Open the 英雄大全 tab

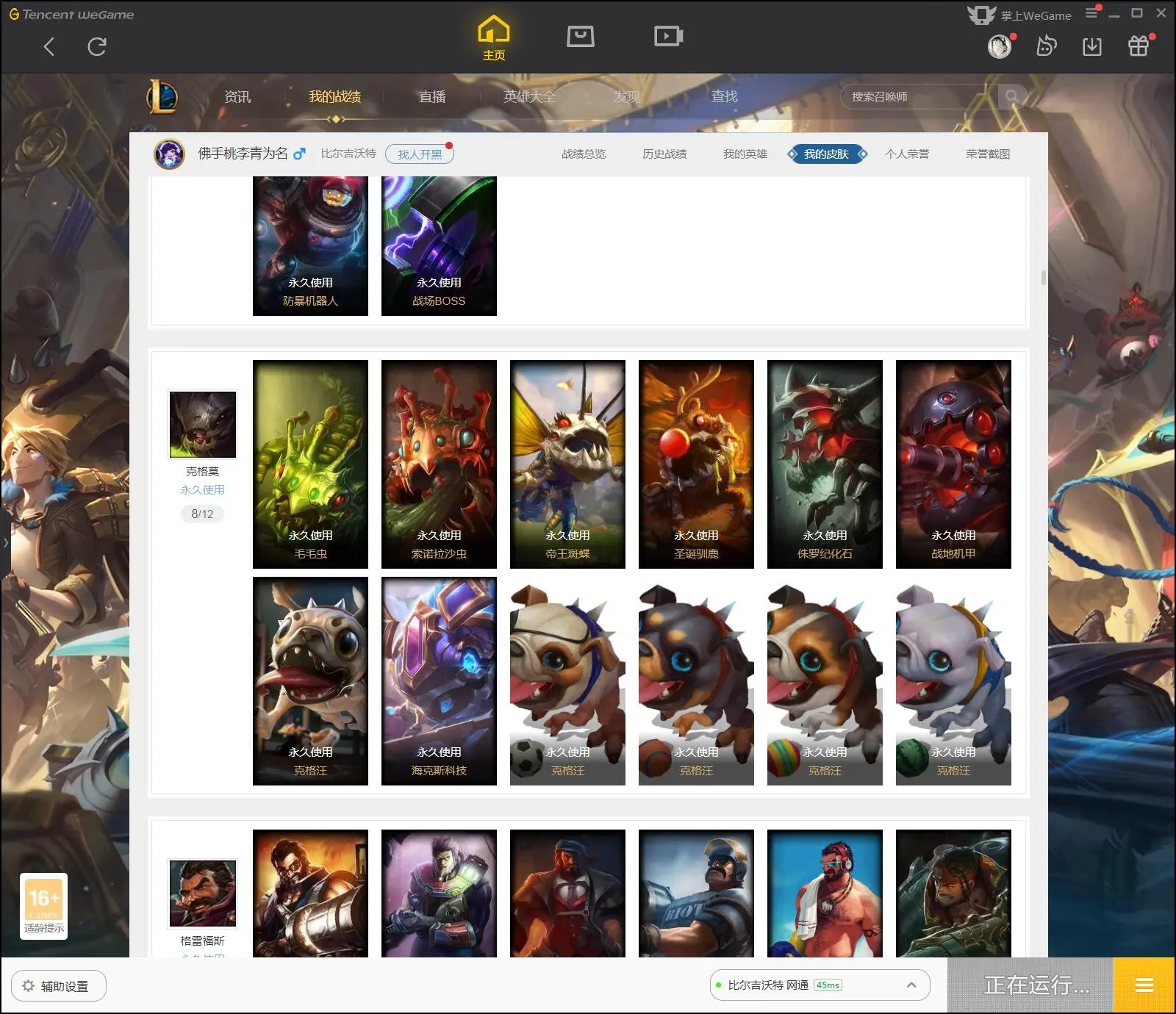click(529, 96)
